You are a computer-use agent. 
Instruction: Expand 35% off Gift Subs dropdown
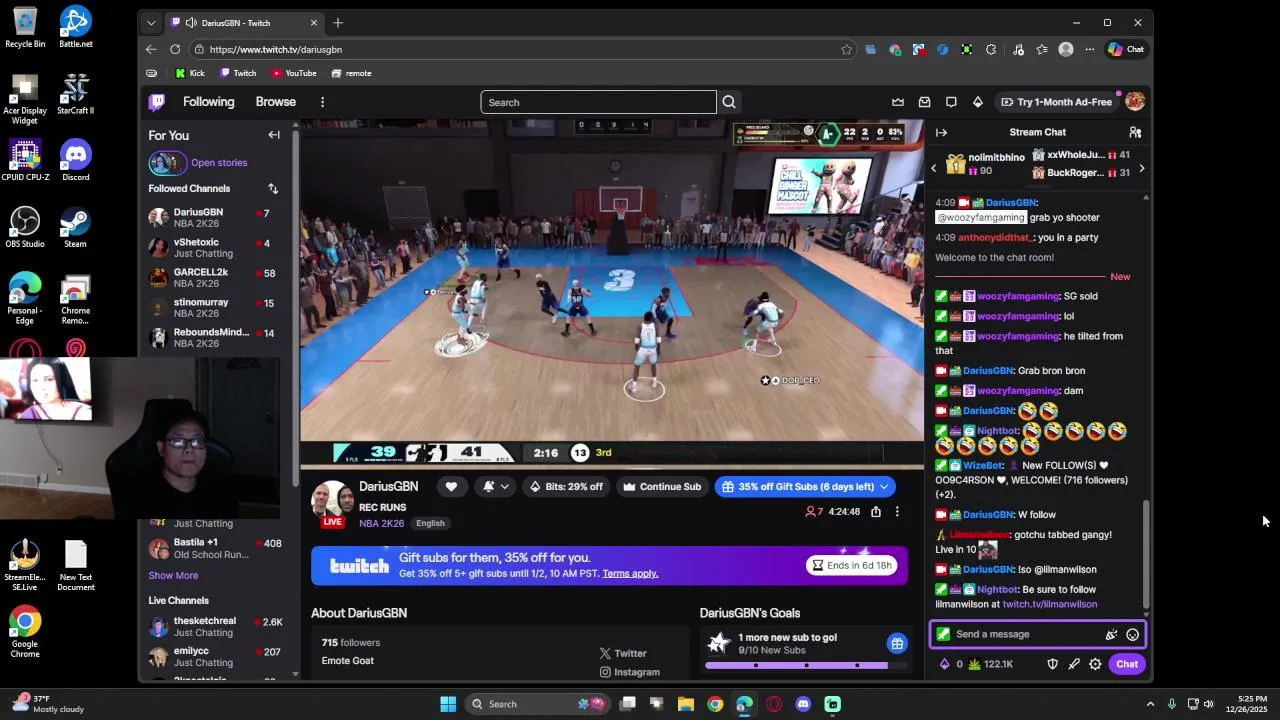point(884,487)
